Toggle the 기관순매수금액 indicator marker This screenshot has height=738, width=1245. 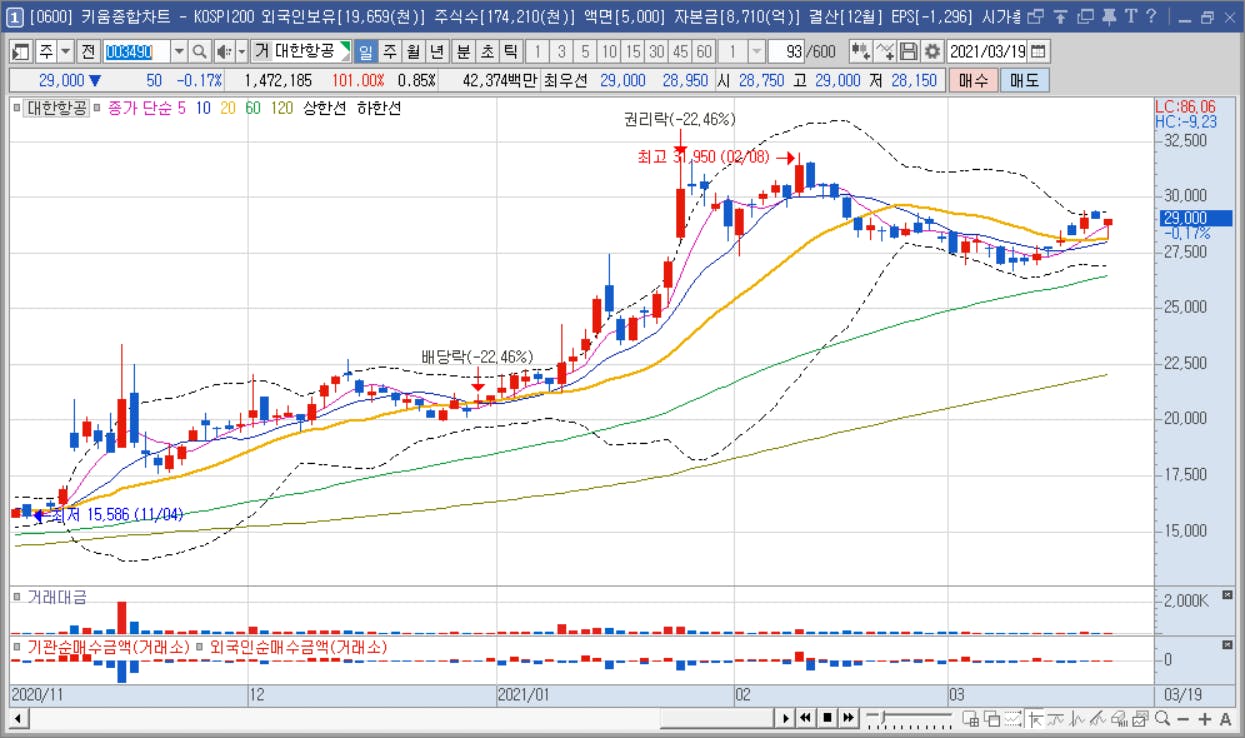pos(17,647)
